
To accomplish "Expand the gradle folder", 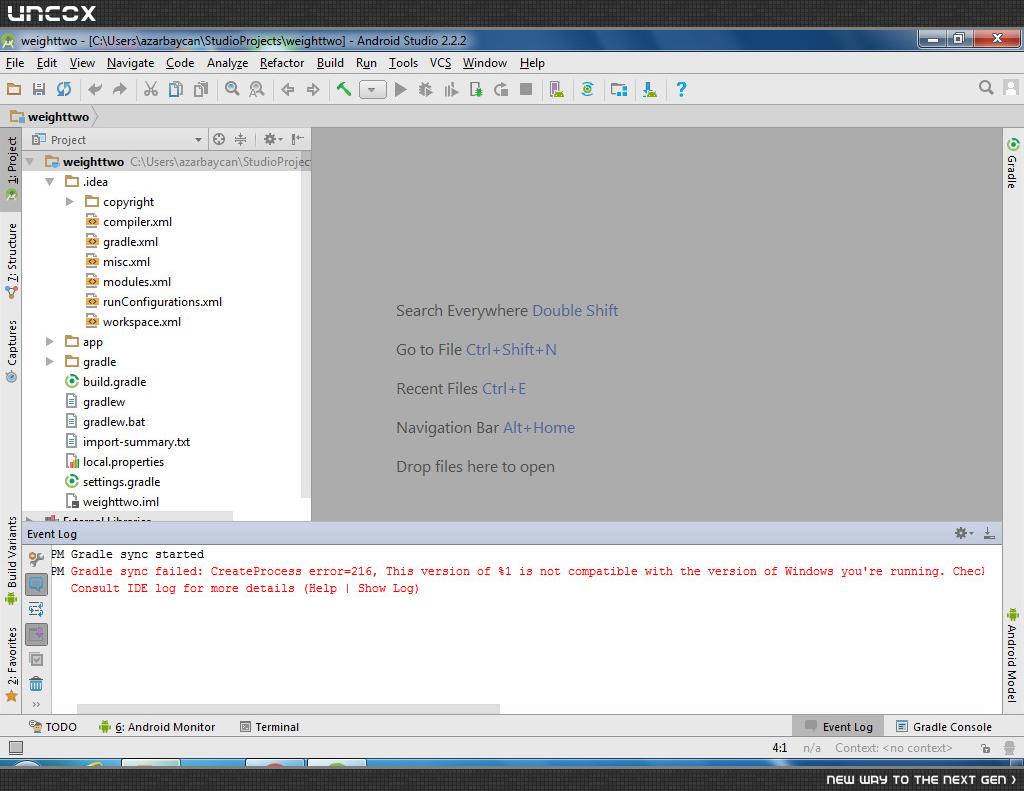I will click(50, 362).
